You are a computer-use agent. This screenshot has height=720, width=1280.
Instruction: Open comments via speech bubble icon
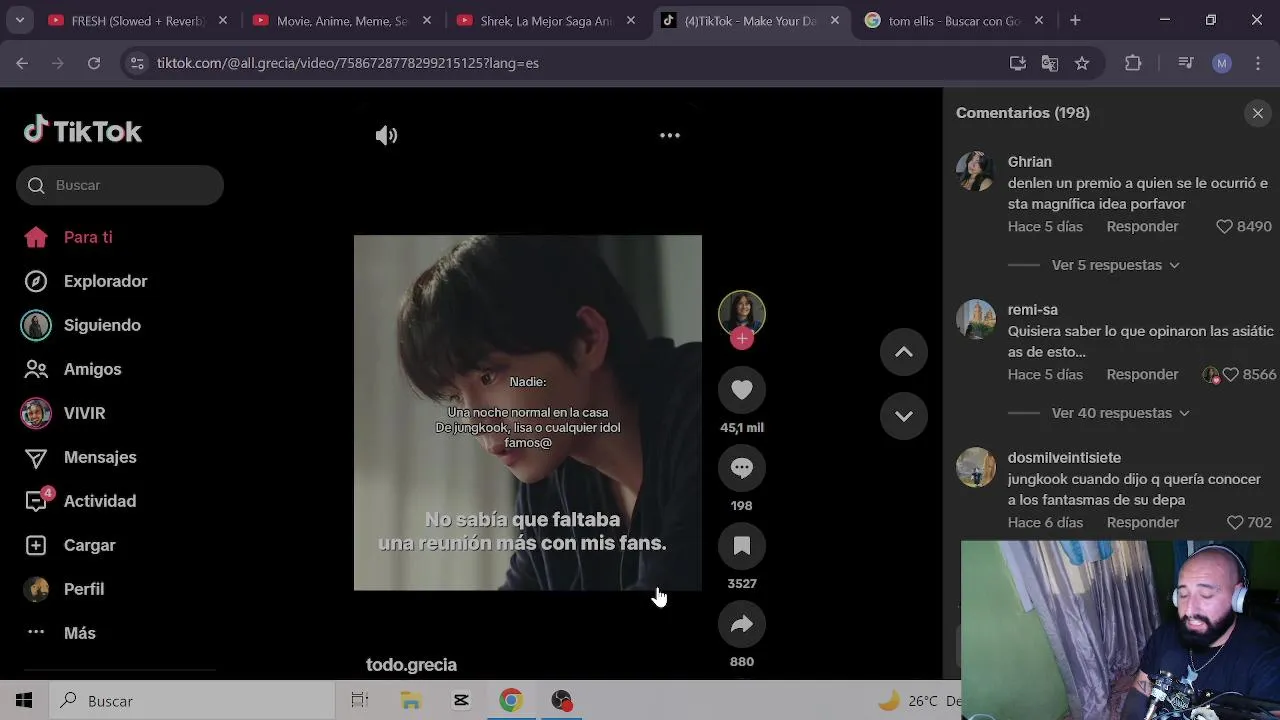[x=742, y=468]
